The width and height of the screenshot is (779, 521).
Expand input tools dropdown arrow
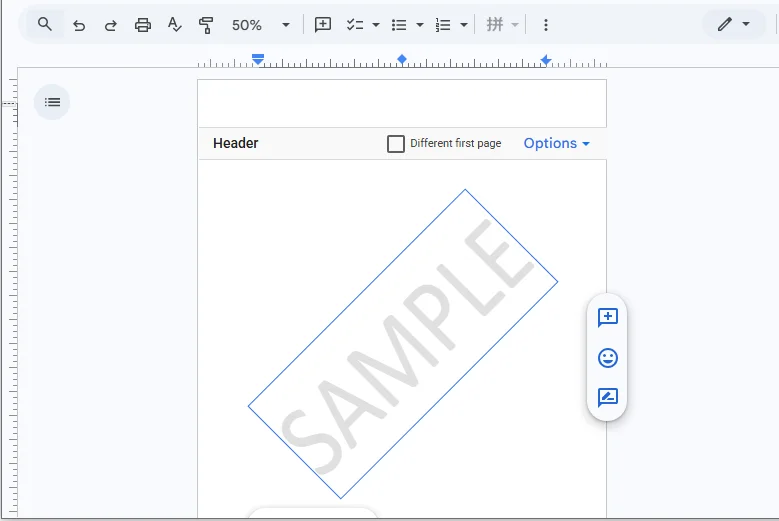pos(515,25)
